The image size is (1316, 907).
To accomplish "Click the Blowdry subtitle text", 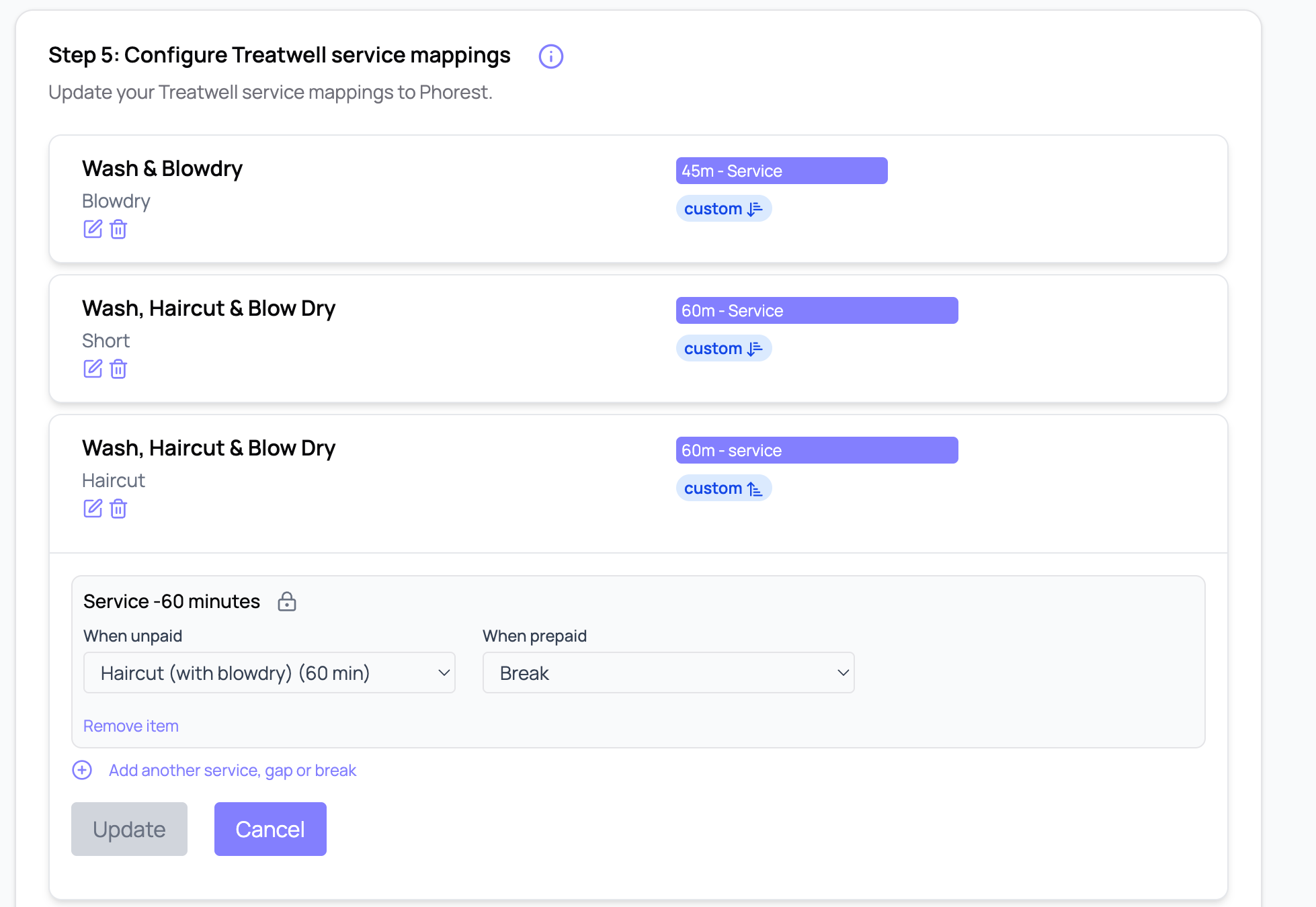I will 116,202.
